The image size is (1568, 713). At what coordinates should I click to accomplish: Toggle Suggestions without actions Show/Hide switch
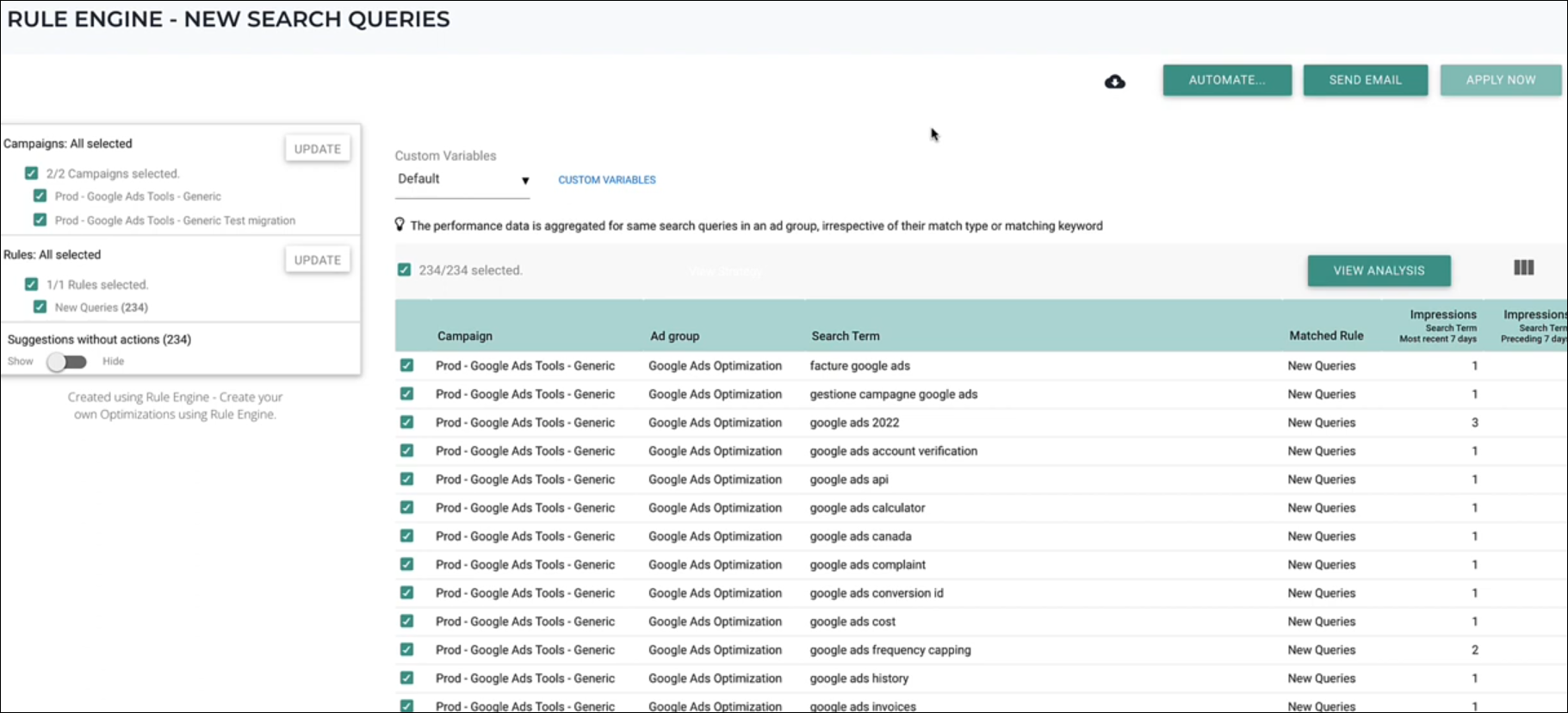[67, 362]
